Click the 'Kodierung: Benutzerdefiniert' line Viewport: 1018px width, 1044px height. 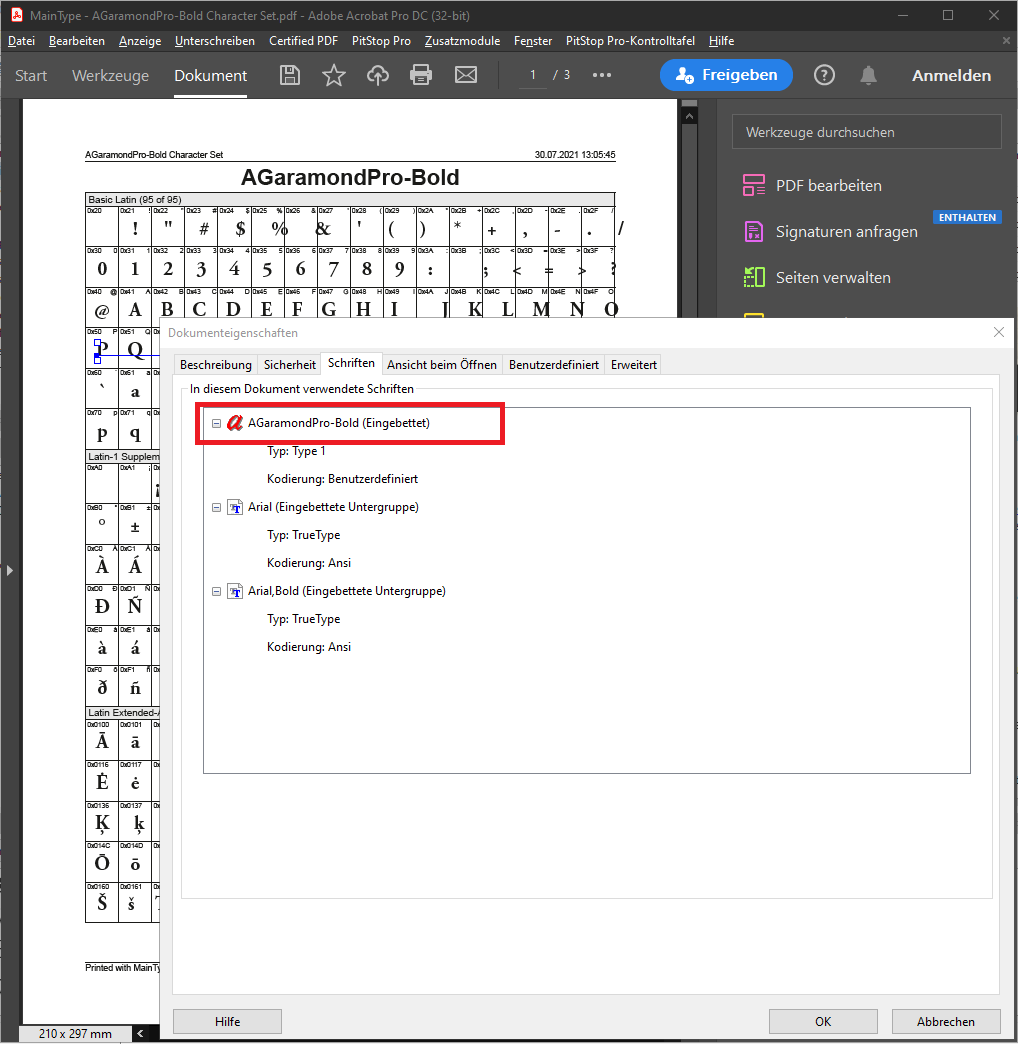342,479
